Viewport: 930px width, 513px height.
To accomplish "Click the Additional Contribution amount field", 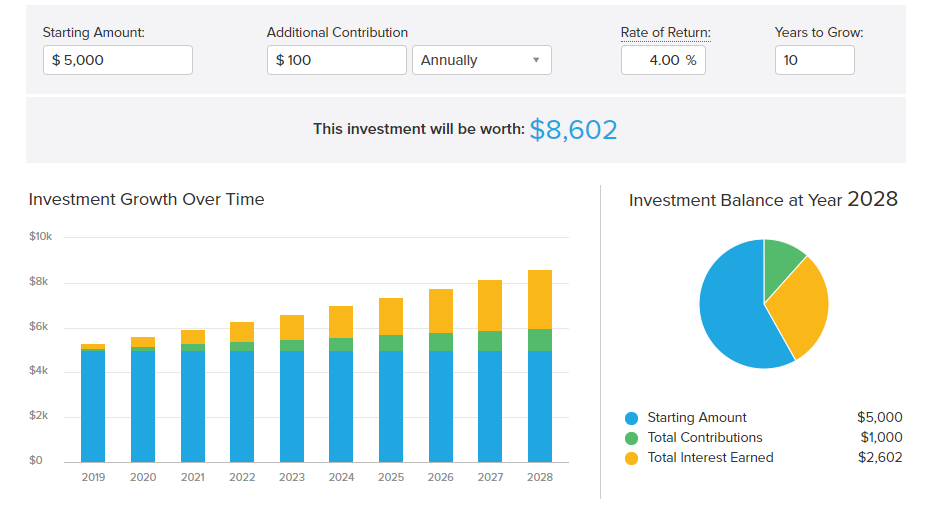I will click(336, 60).
